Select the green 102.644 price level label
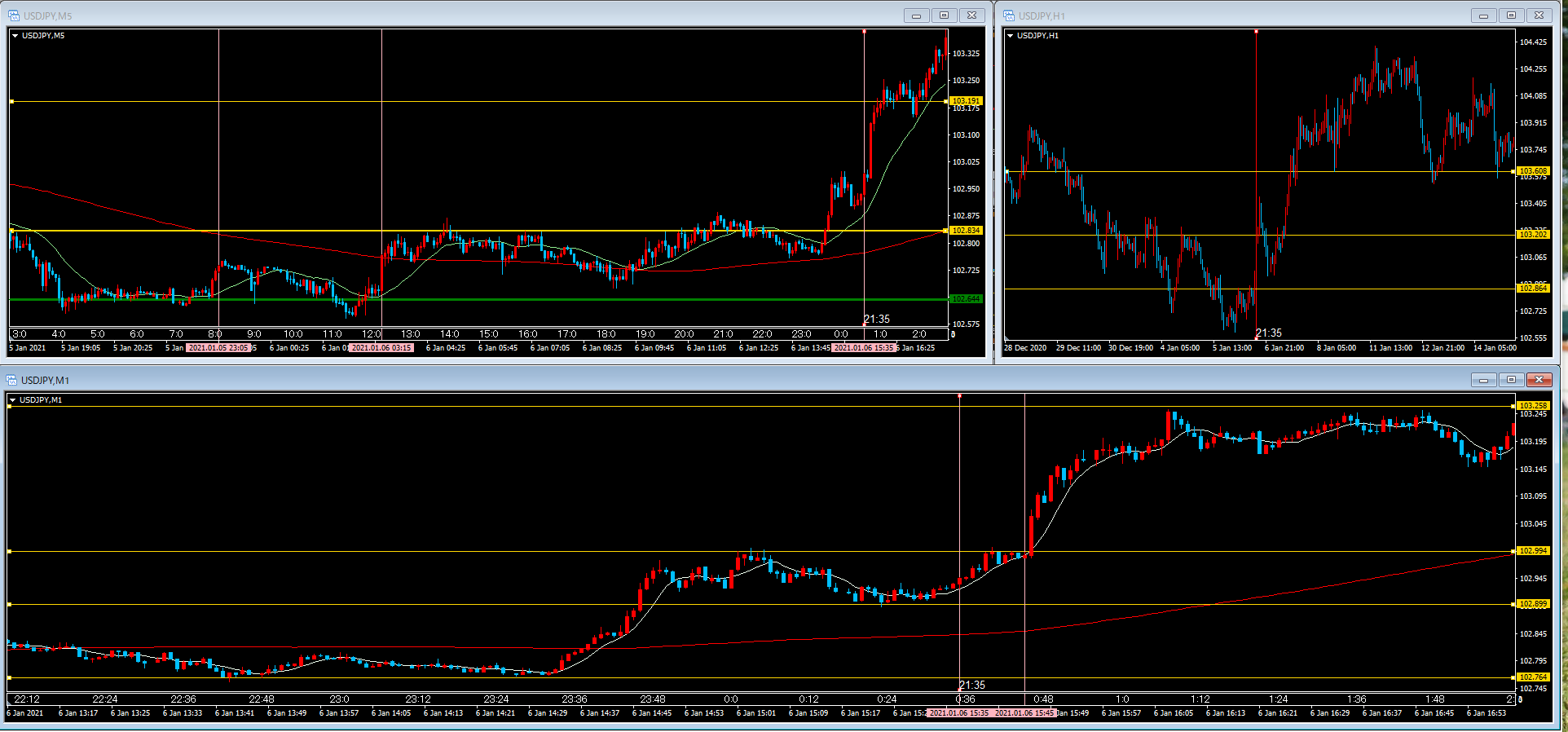 point(966,299)
